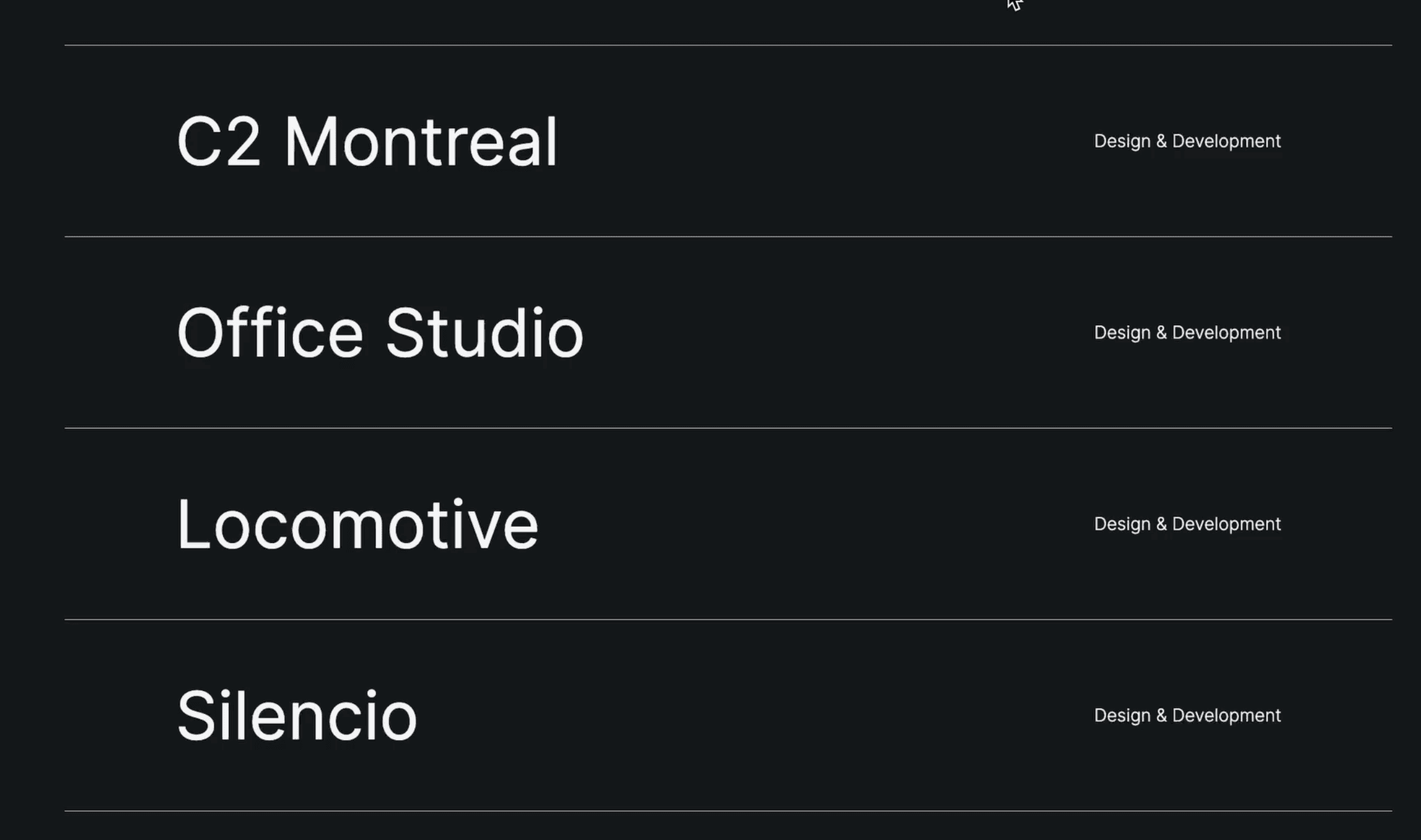
Task: Click Design & Development label beside Locomotive
Action: [x=1187, y=524]
